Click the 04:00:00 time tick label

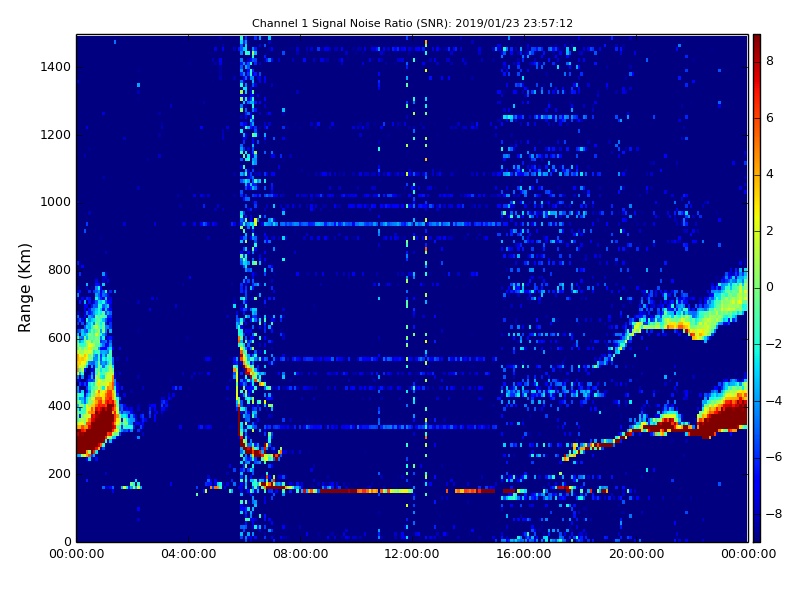point(188,554)
